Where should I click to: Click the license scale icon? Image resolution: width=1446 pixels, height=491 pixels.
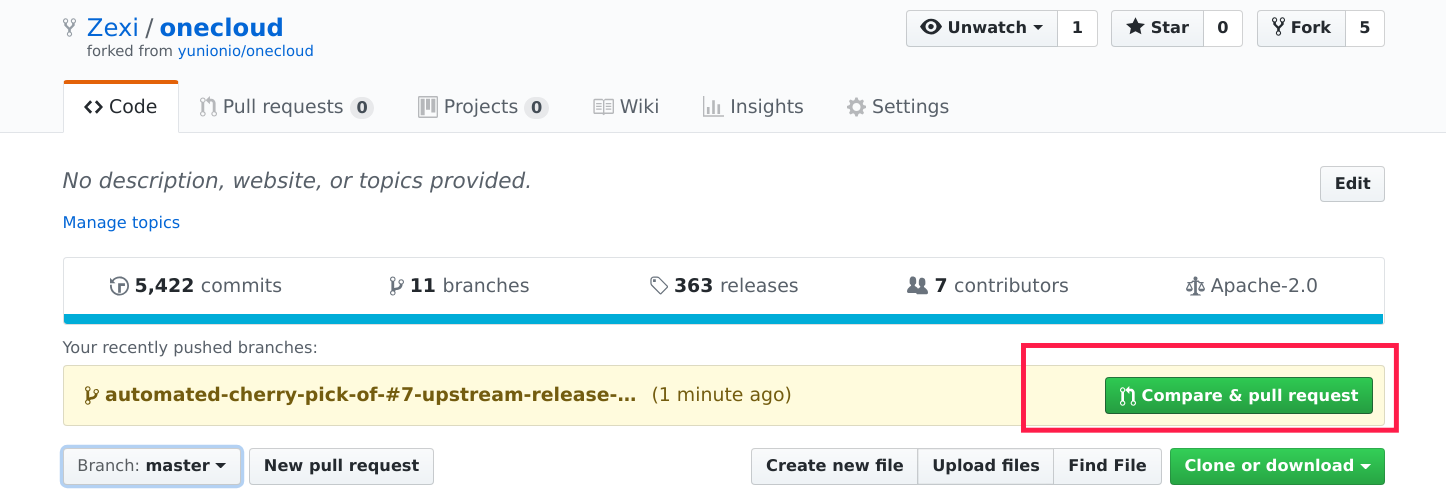[x=1194, y=286]
